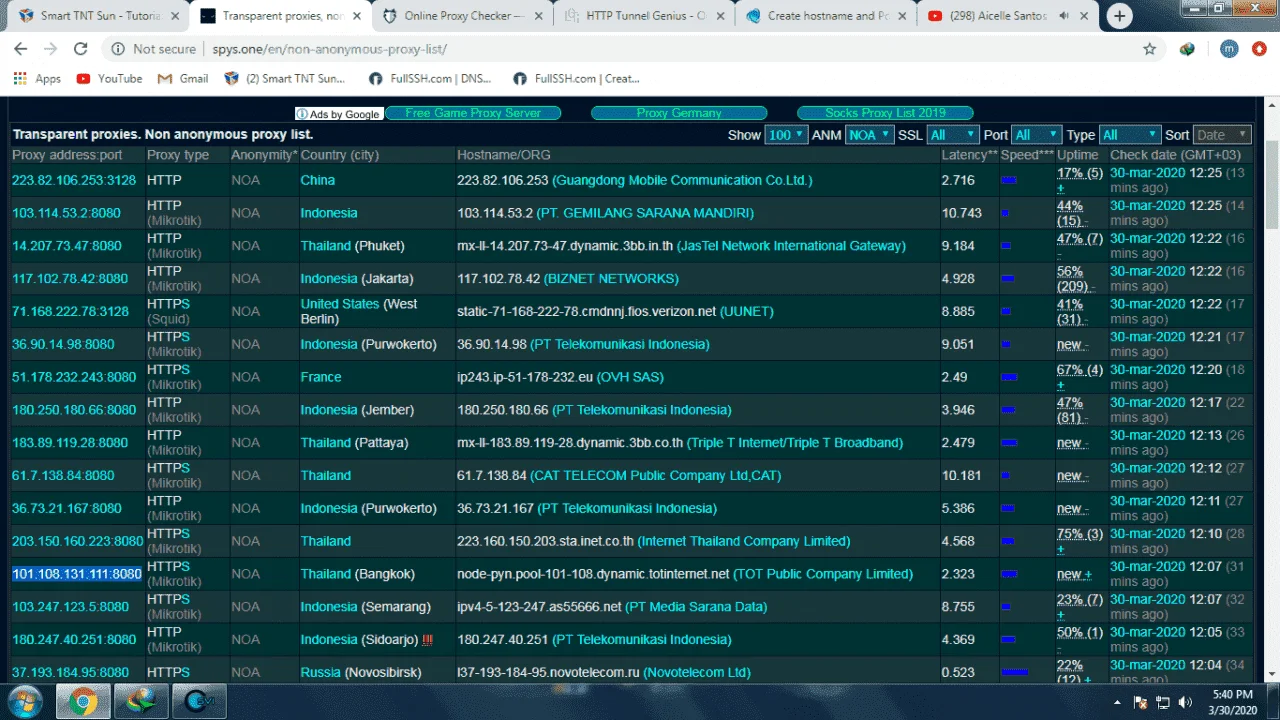
Task: Open the China country link
Action: (317, 180)
